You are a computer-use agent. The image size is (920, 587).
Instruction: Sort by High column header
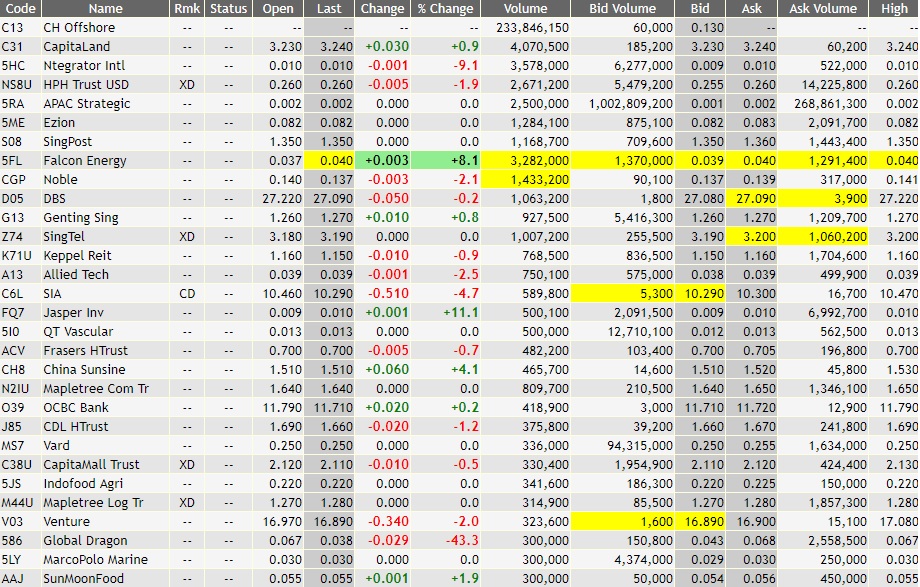point(894,8)
